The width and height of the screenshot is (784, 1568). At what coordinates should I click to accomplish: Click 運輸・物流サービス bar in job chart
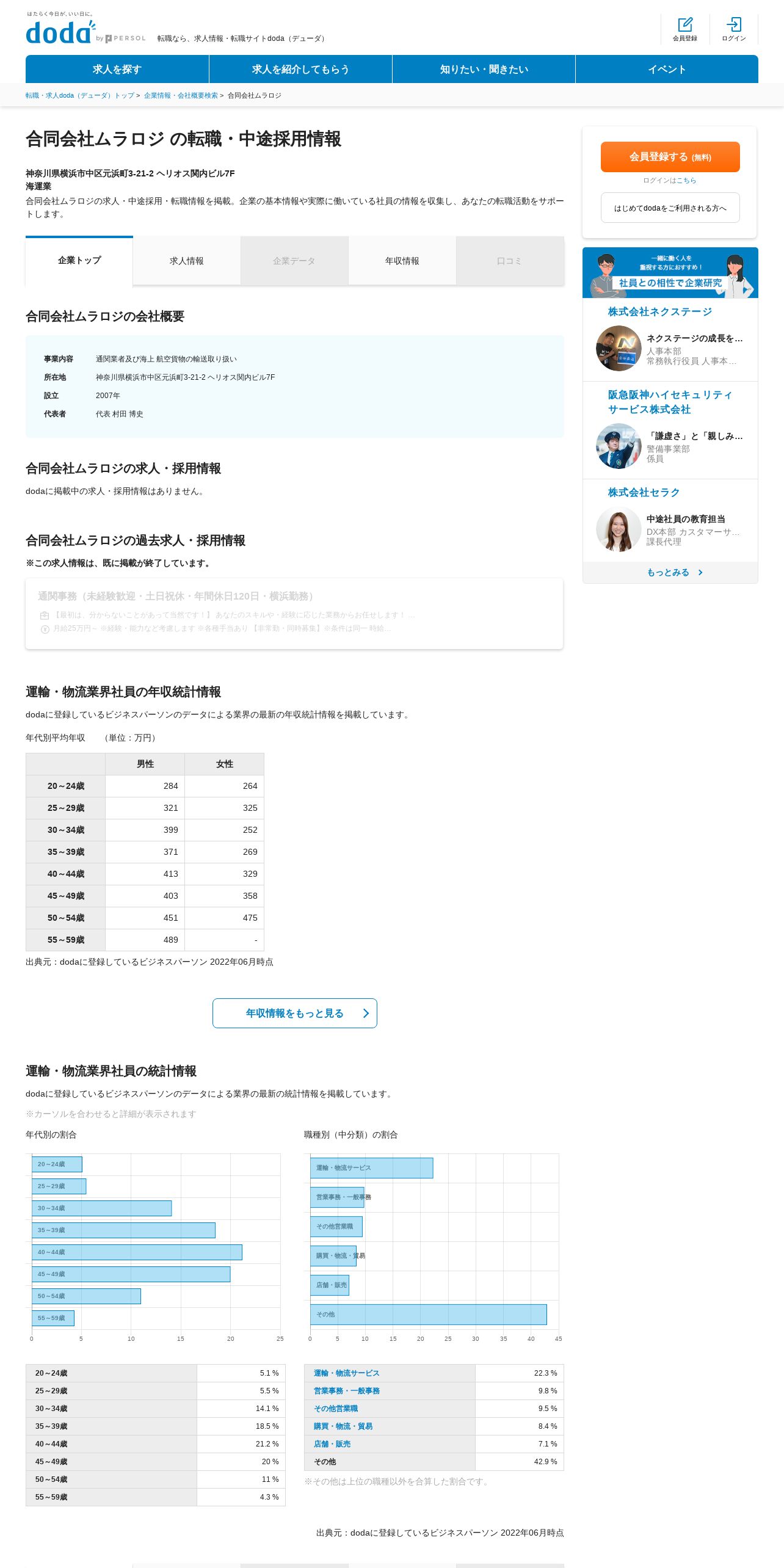[372, 1168]
